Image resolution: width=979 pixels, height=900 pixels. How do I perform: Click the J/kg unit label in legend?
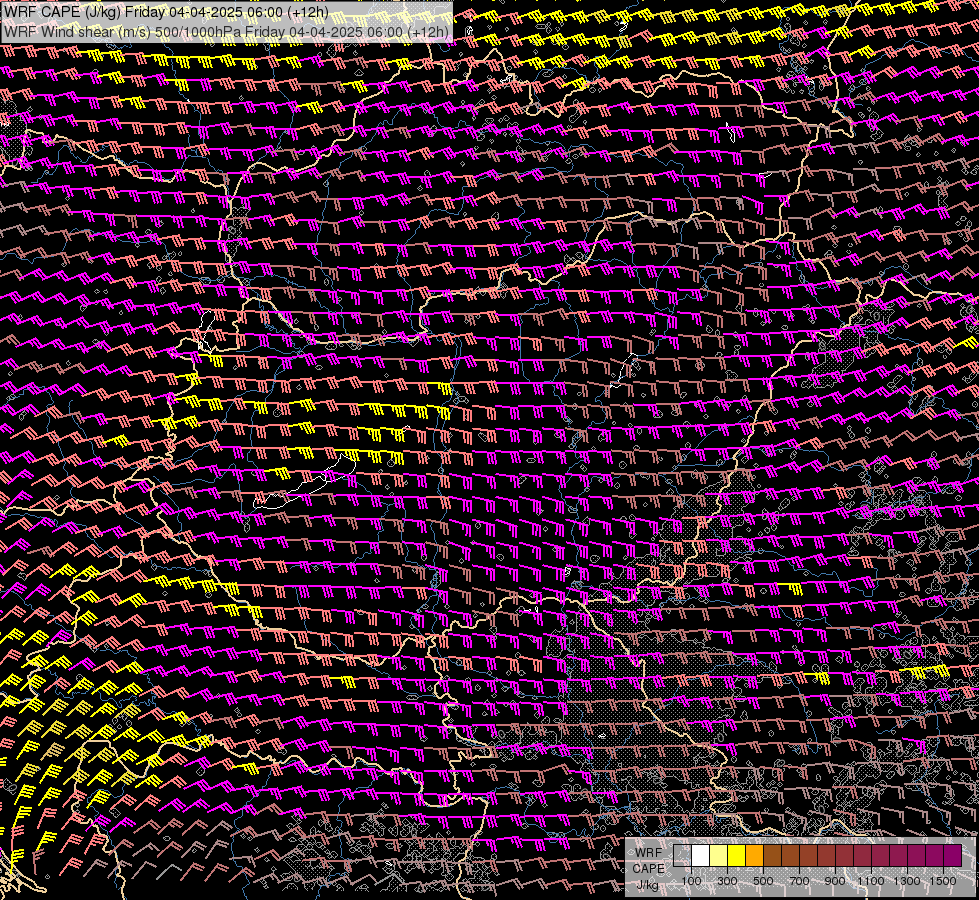tap(647, 884)
